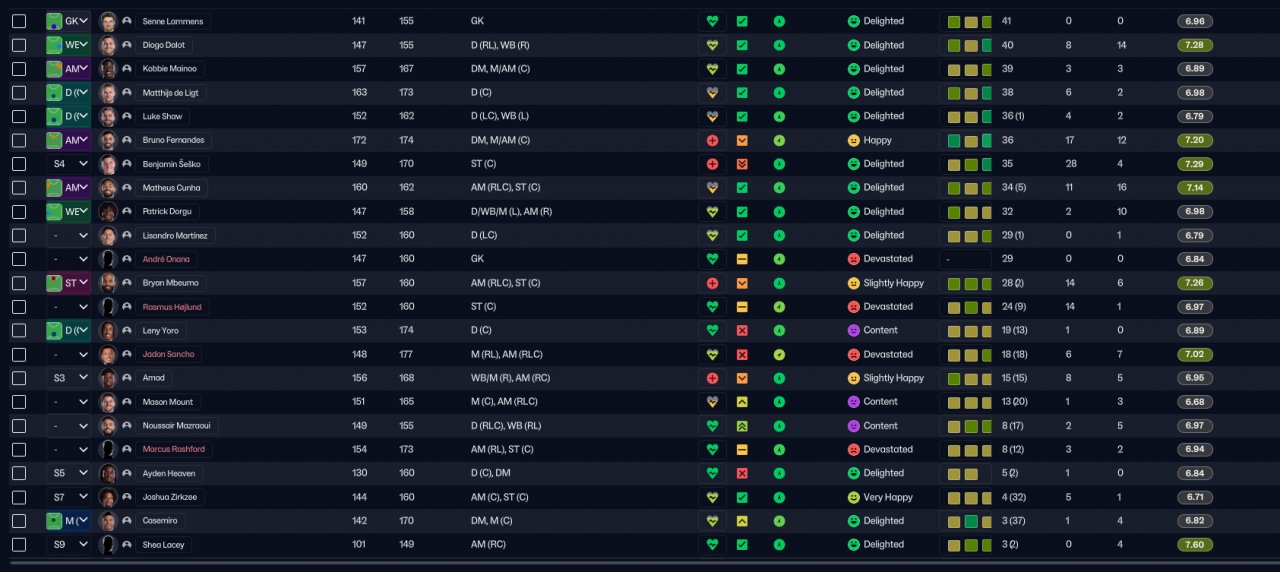Open the S5 selection dropdown for Ayden Heaven
Screen dimensions: 1280x572
click(x=68, y=473)
